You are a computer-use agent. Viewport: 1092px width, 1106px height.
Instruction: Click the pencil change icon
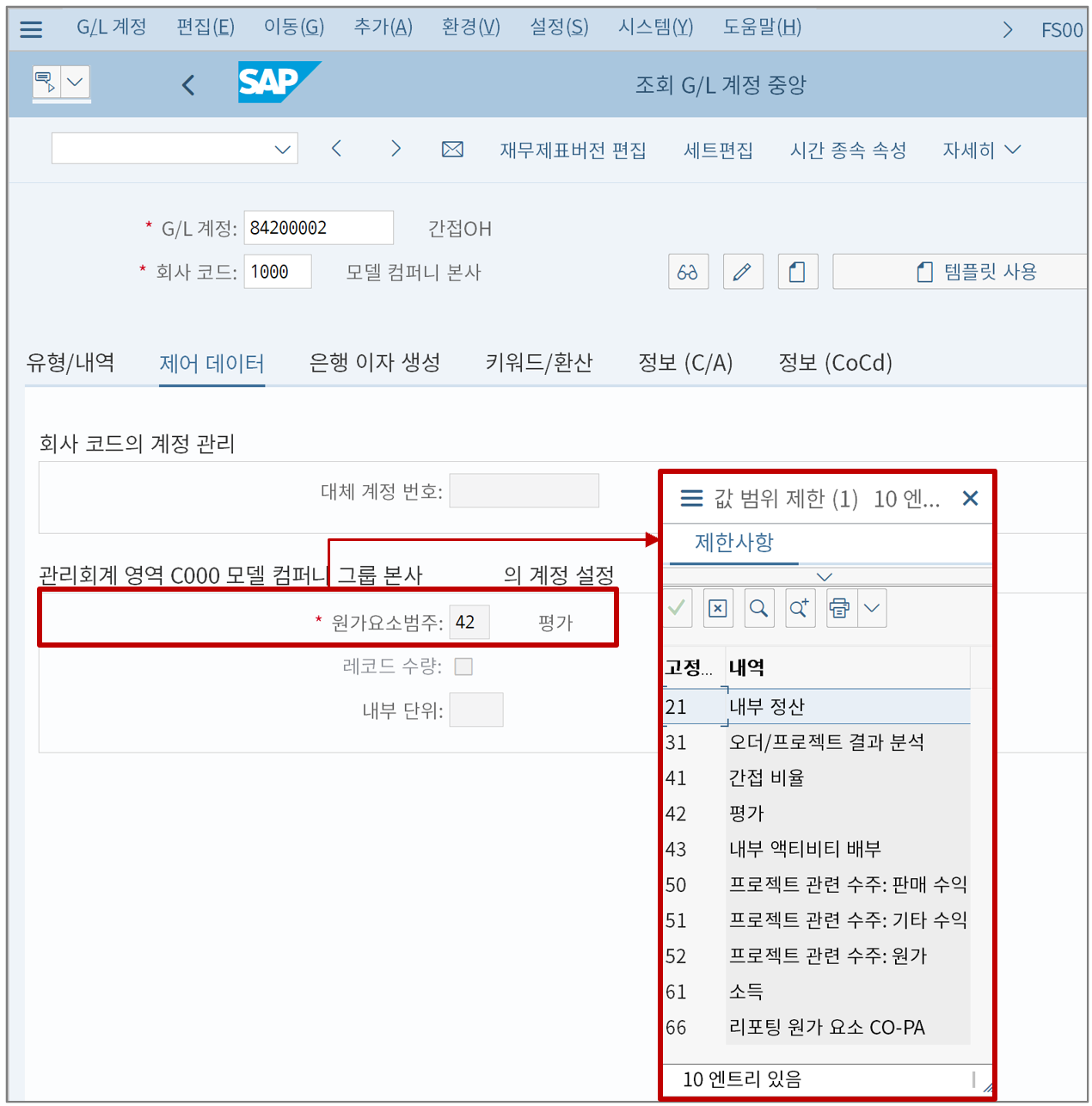click(743, 273)
